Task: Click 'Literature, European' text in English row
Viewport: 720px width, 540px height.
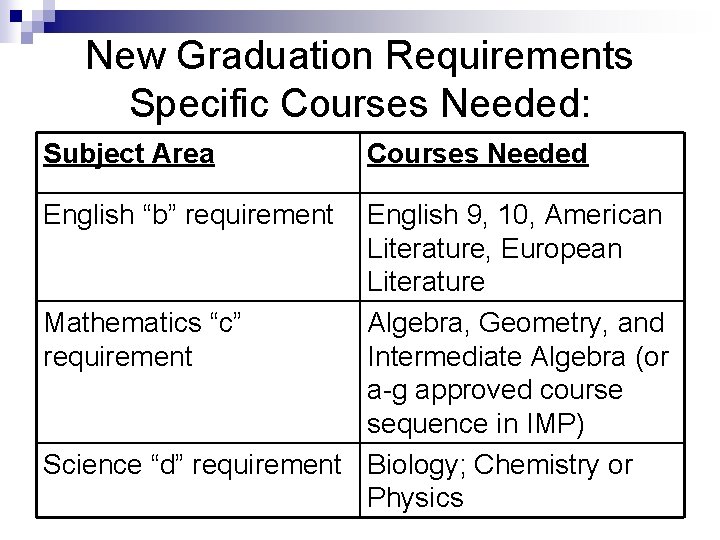Action: pyautogui.click(x=495, y=249)
